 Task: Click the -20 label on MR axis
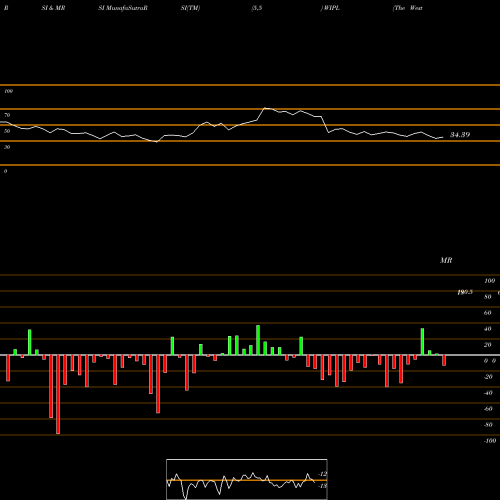click(x=488, y=377)
